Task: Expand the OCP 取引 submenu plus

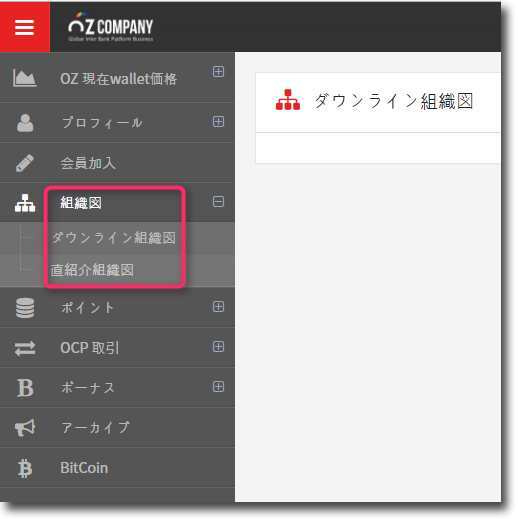Action: tap(218, 347)
